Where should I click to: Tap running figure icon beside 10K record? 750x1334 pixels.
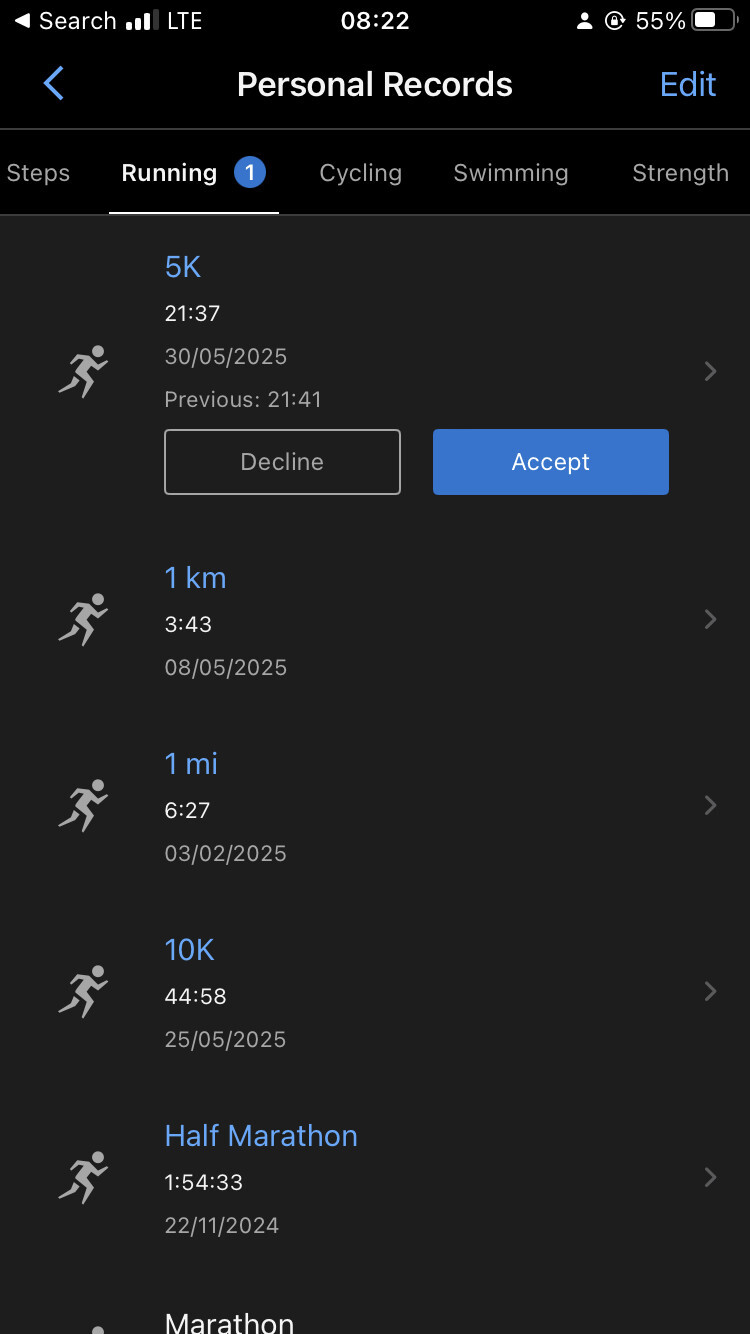click(83, 991)
